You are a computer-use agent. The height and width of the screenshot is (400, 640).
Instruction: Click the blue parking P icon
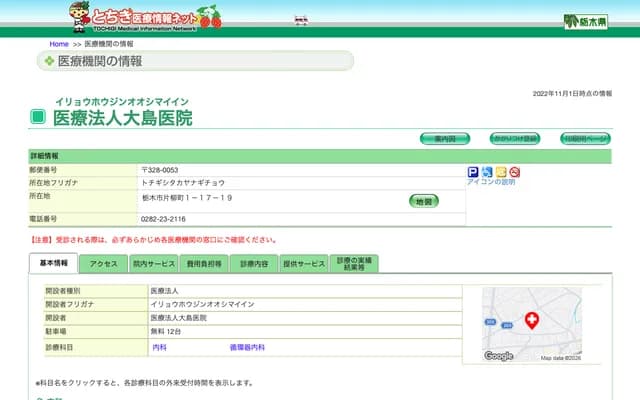473,172
